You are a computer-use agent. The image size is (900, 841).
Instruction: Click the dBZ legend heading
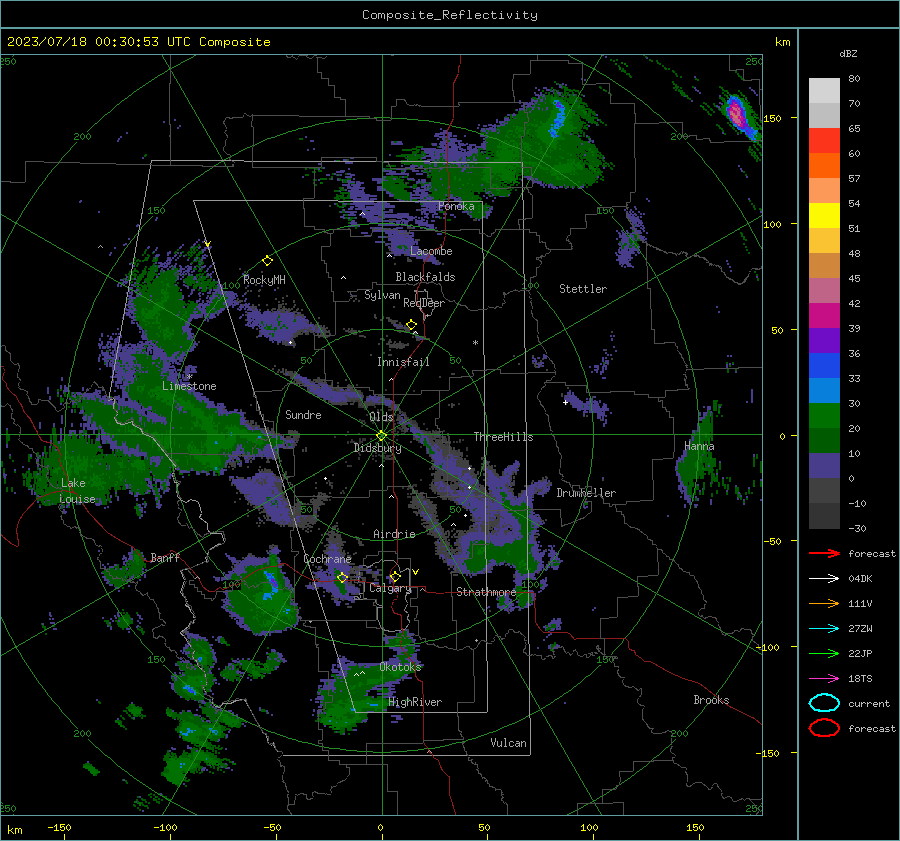click(x=848, y=53)
